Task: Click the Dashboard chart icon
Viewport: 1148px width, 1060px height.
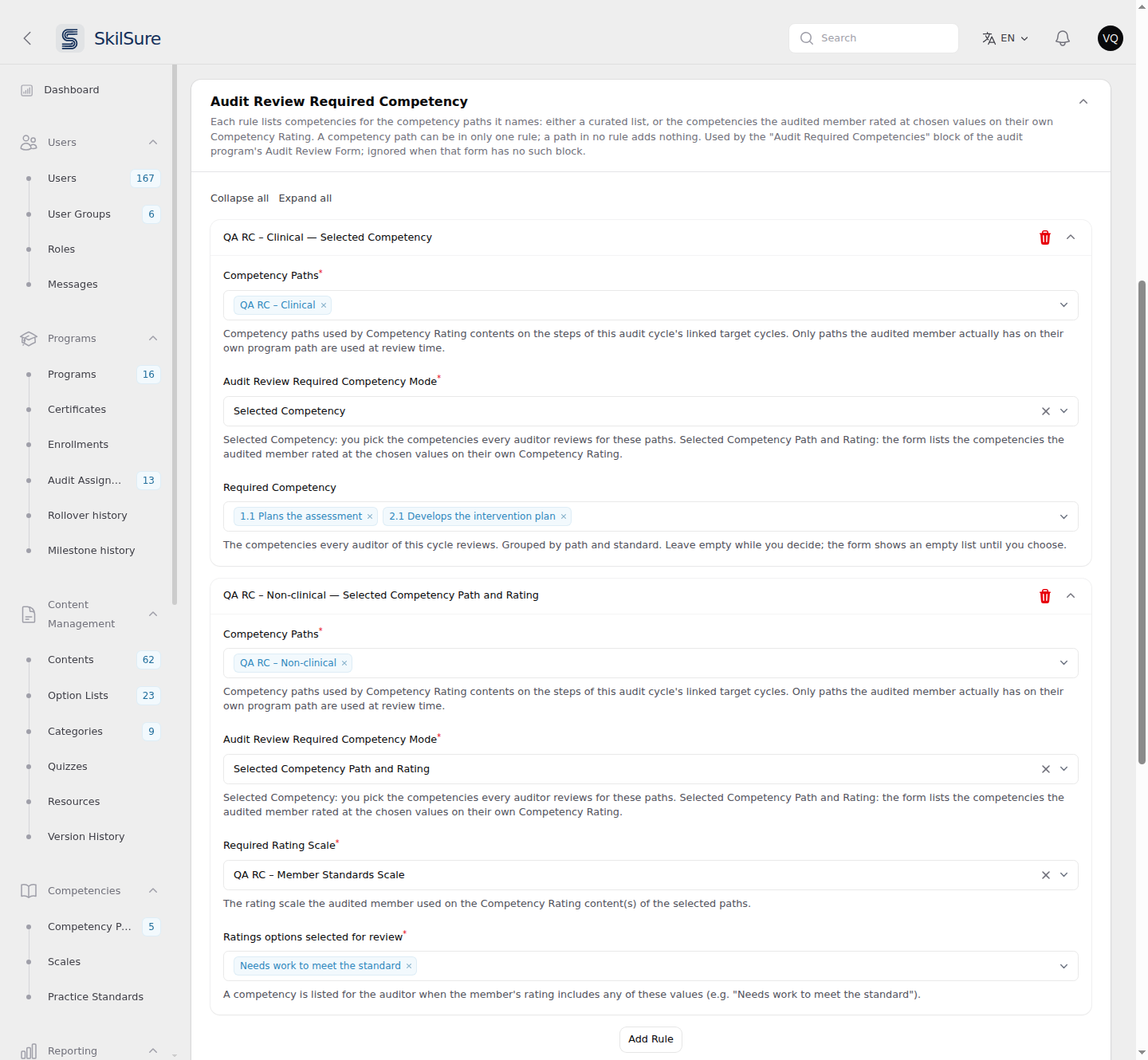Action: [x=27, y=90]
